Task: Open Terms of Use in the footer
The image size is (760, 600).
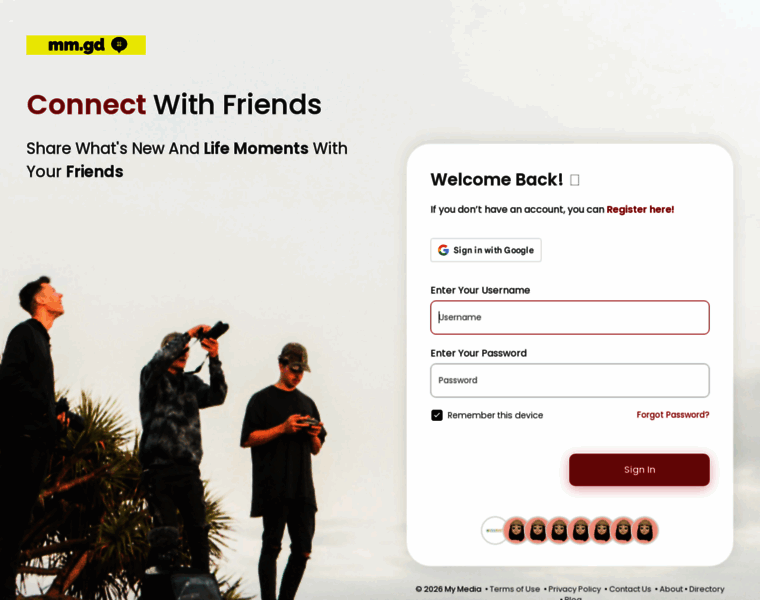Action: (515, 589)
